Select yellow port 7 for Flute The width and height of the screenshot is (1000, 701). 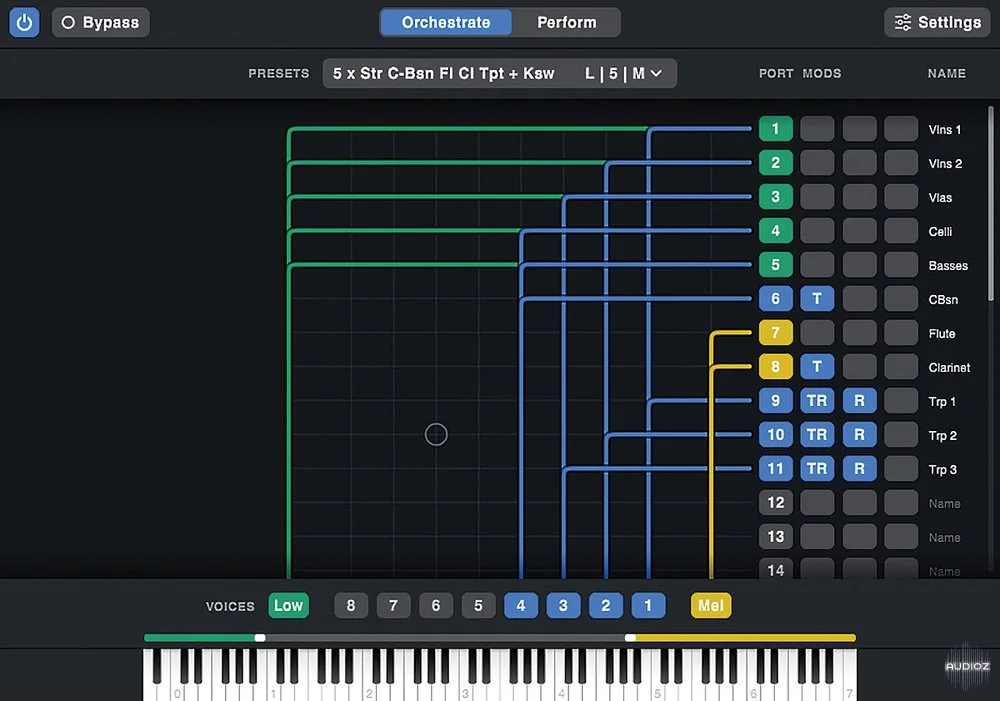click(776, 332)
